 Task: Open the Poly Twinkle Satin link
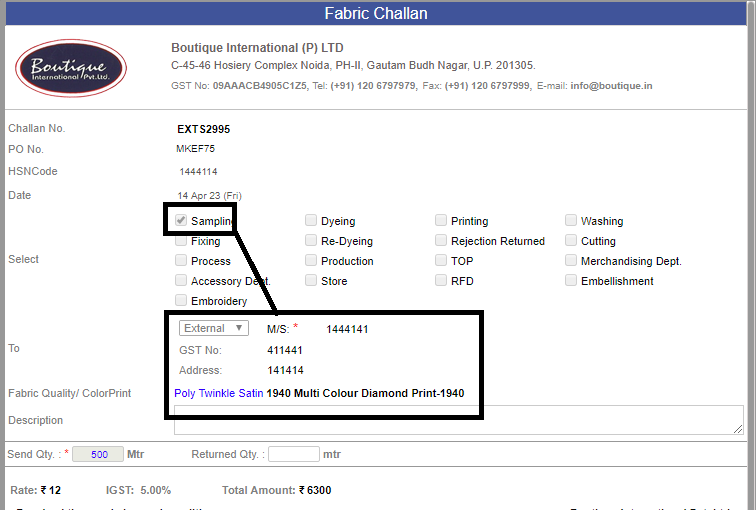click(218, 393)
